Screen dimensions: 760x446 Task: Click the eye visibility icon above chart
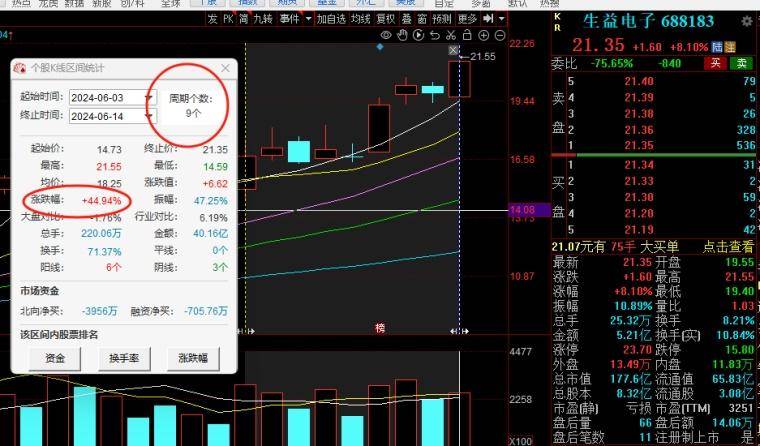pos(386,35)
